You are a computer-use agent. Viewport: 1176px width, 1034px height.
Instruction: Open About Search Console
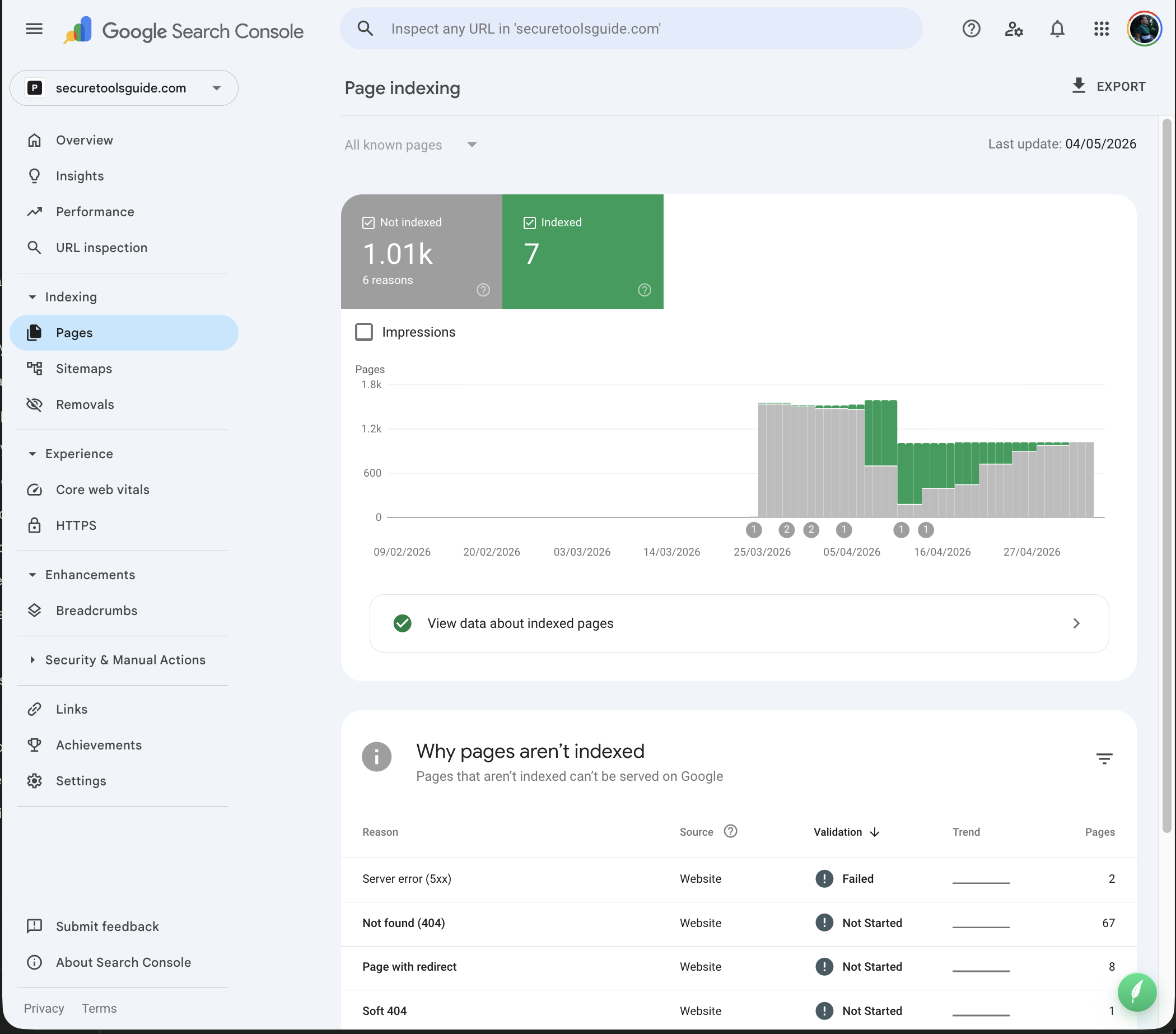(124, 962)
